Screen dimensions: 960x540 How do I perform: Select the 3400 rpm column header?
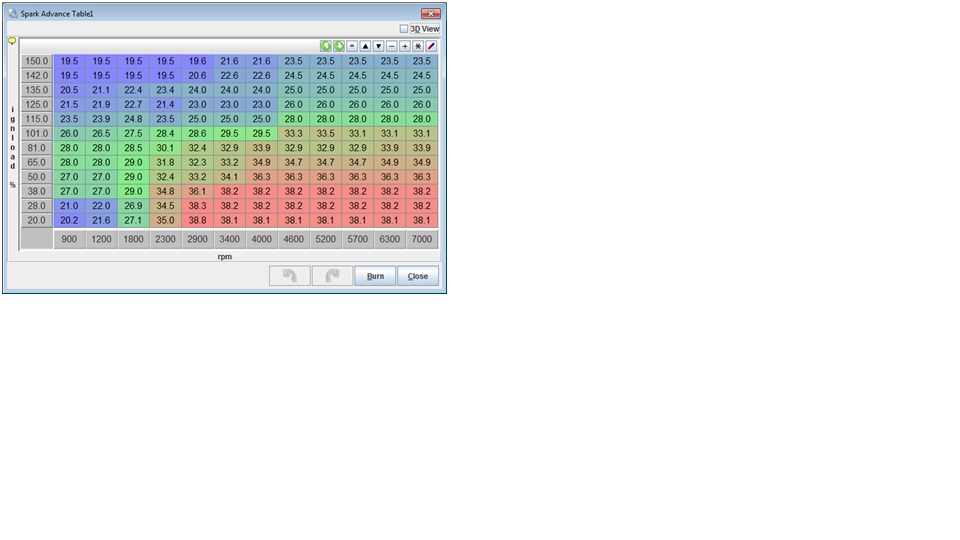pyautogui.click(x=230, y=239)
